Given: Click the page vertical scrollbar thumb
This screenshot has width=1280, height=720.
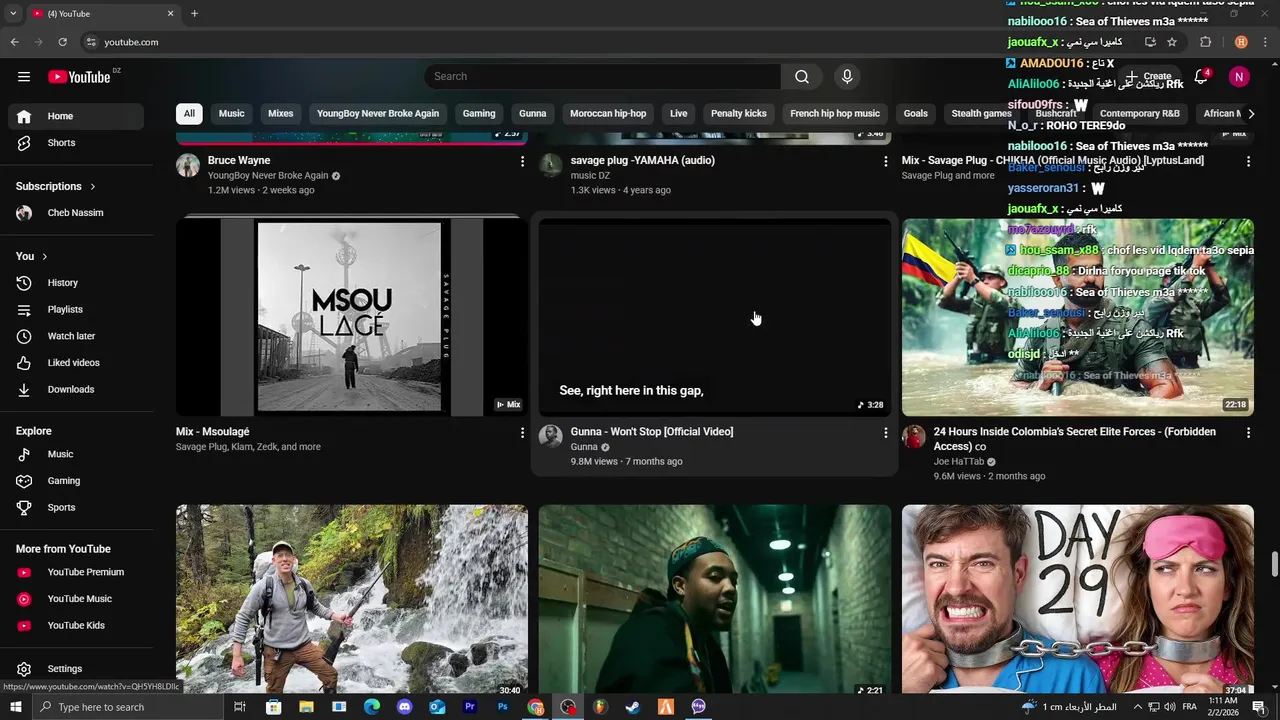Looking at the screenshot, I should click(1273, 563).
